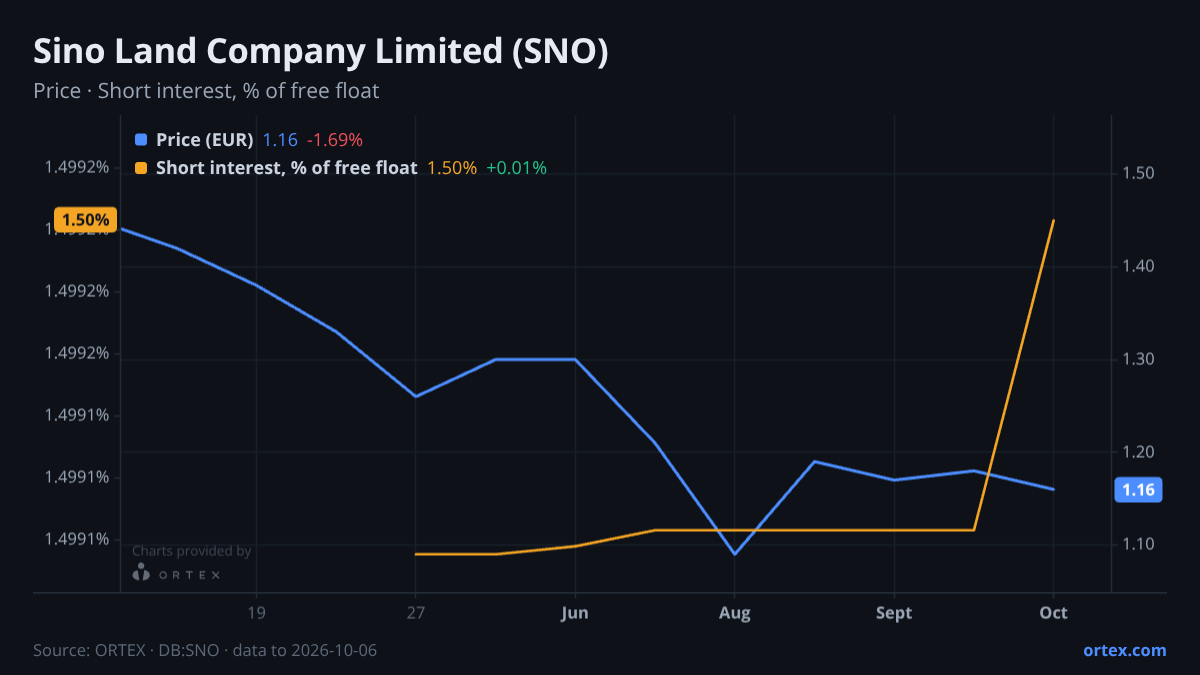The height and width of the screenshot is (675, 1200).
Task: Open the ortex.com link
Action: point(1125,650)
